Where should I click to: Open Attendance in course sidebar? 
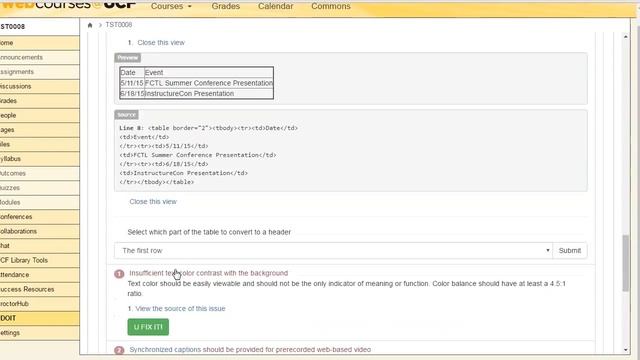tap(40, 275)
